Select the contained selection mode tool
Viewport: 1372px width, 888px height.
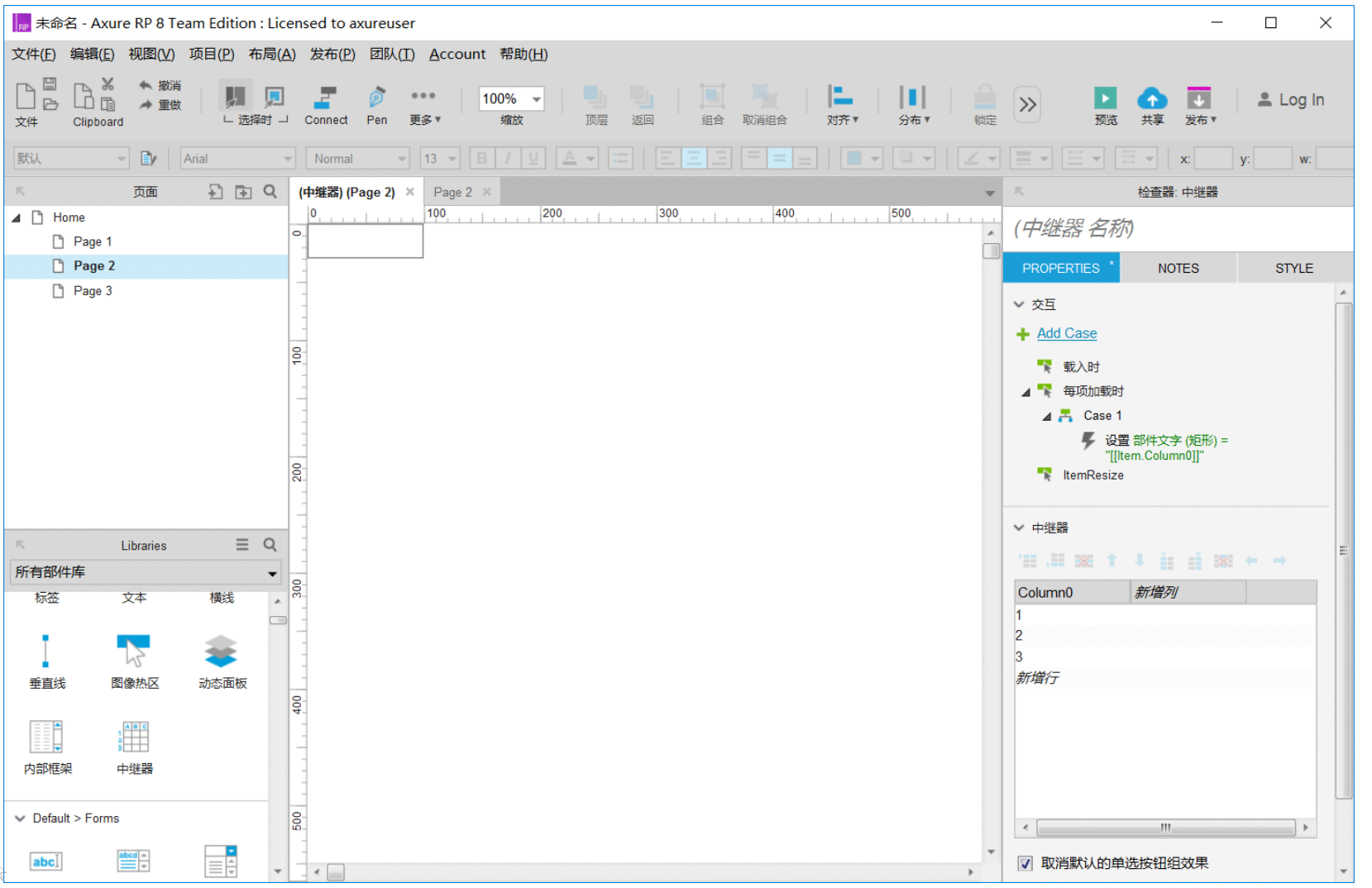pyautogui.click(x=274, y=96)
